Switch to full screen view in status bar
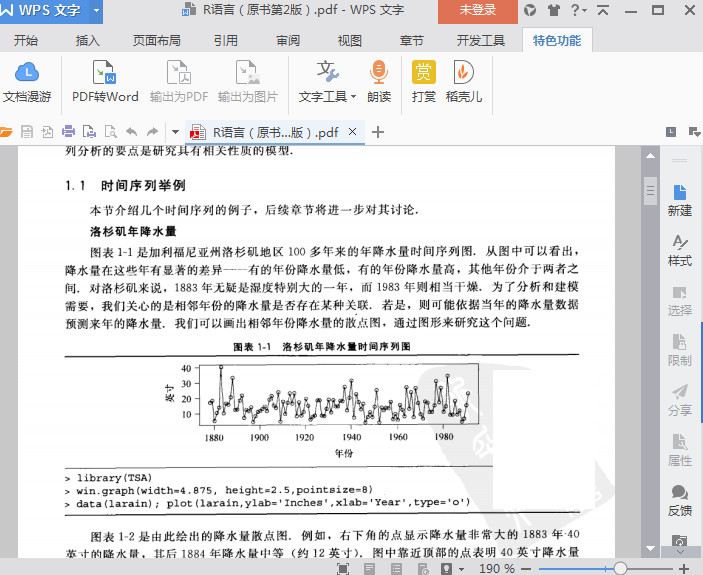 click(343, 569)
